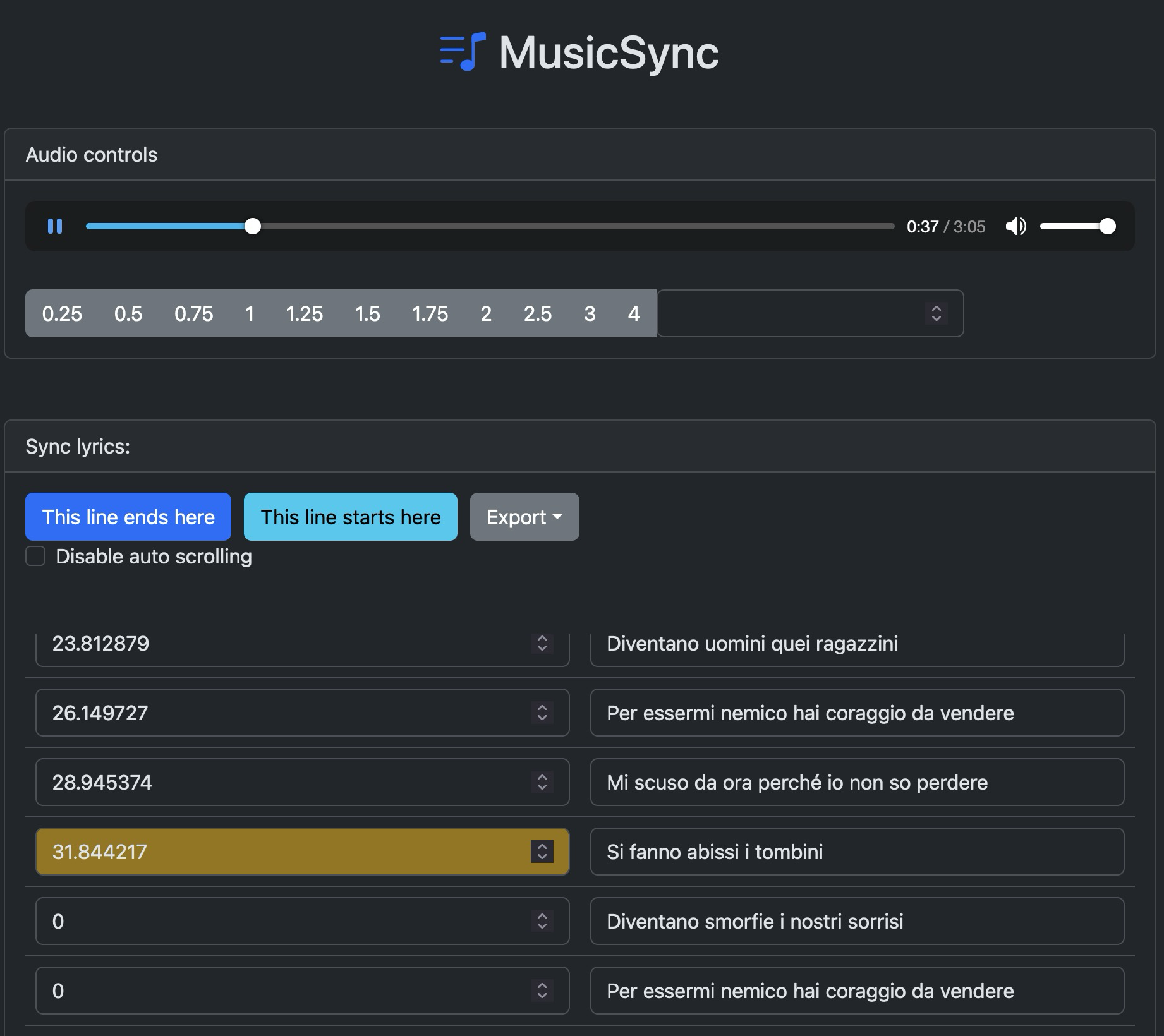Set playback speed to 0.25
The width and height of the screenshot is (1164, 1036).
(x=62, y=313)
